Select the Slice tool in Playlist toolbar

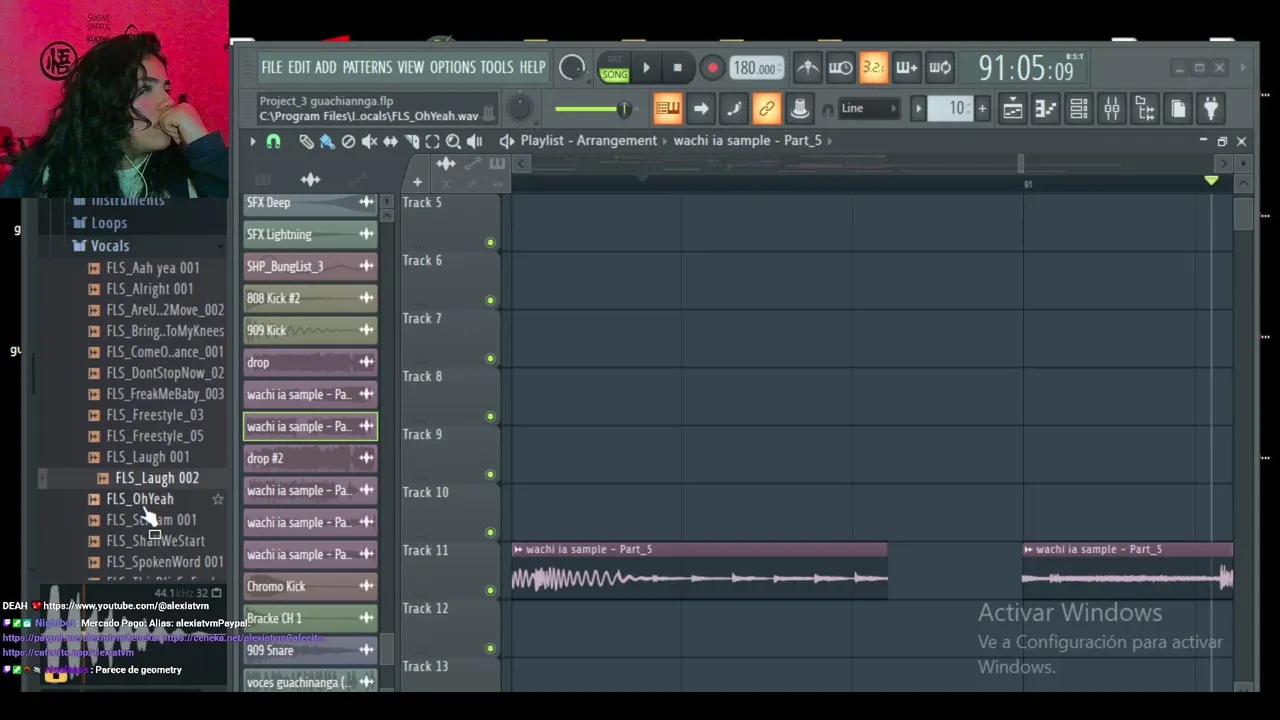[411, 141]
